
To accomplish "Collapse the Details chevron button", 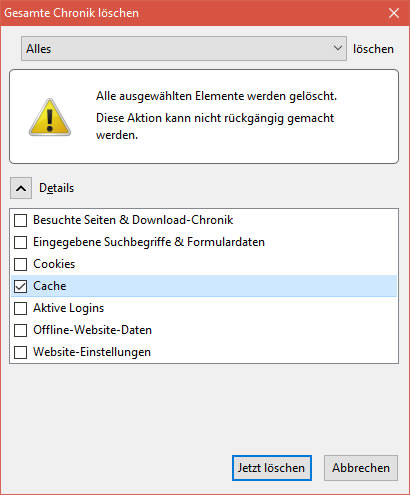I will (21, 188).
